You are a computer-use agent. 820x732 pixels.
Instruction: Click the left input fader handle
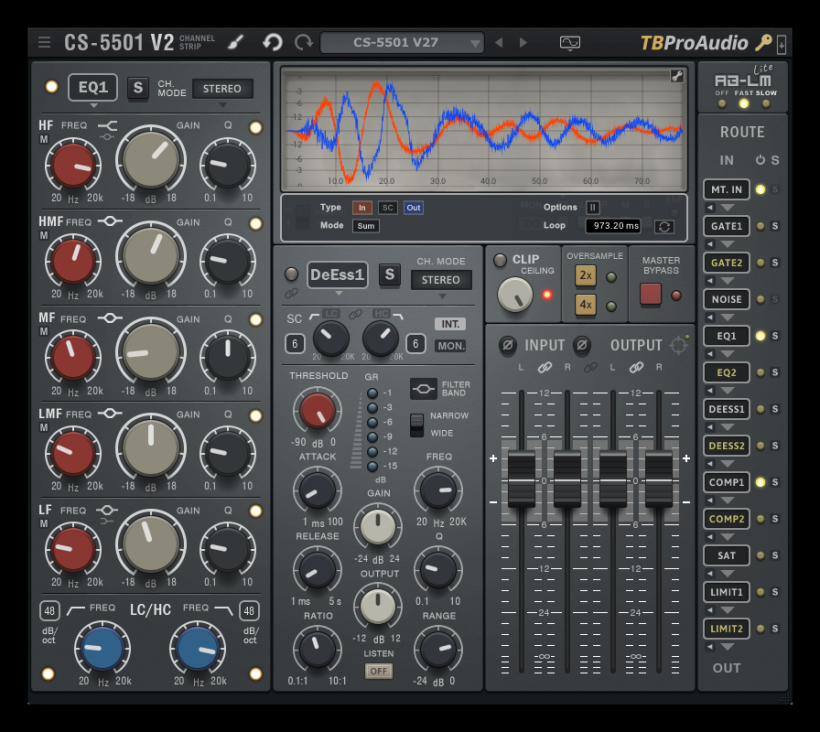pos(522,478)
